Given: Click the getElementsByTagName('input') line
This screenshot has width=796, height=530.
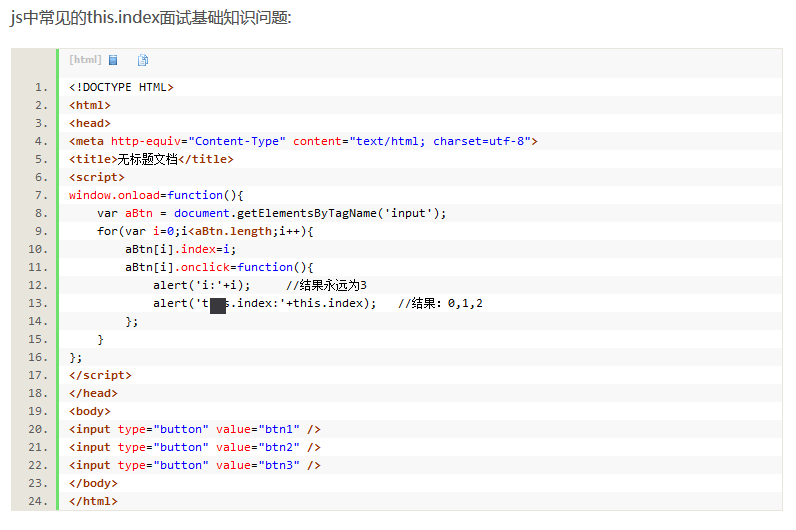Looking at the screenshot, I should [272, 213].
